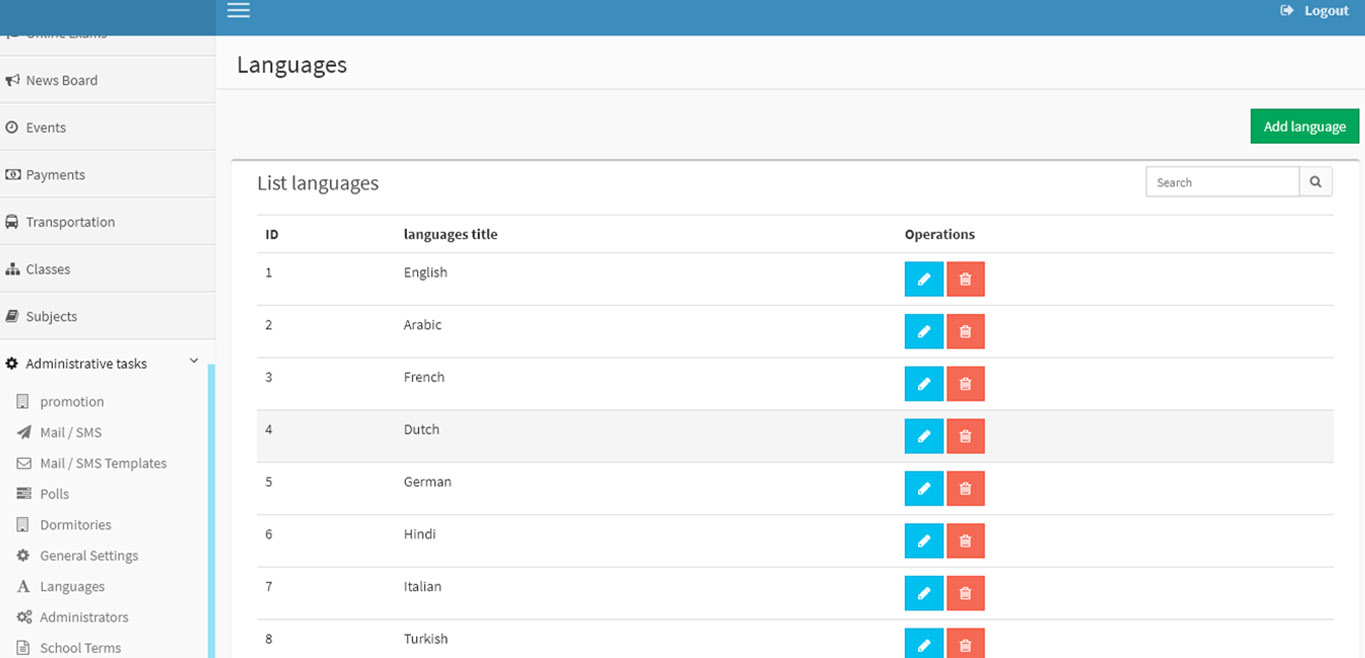This screenshot has width=1365, height=658.
Task: Delete the Italian language row
Action: (x=965, y=593)
